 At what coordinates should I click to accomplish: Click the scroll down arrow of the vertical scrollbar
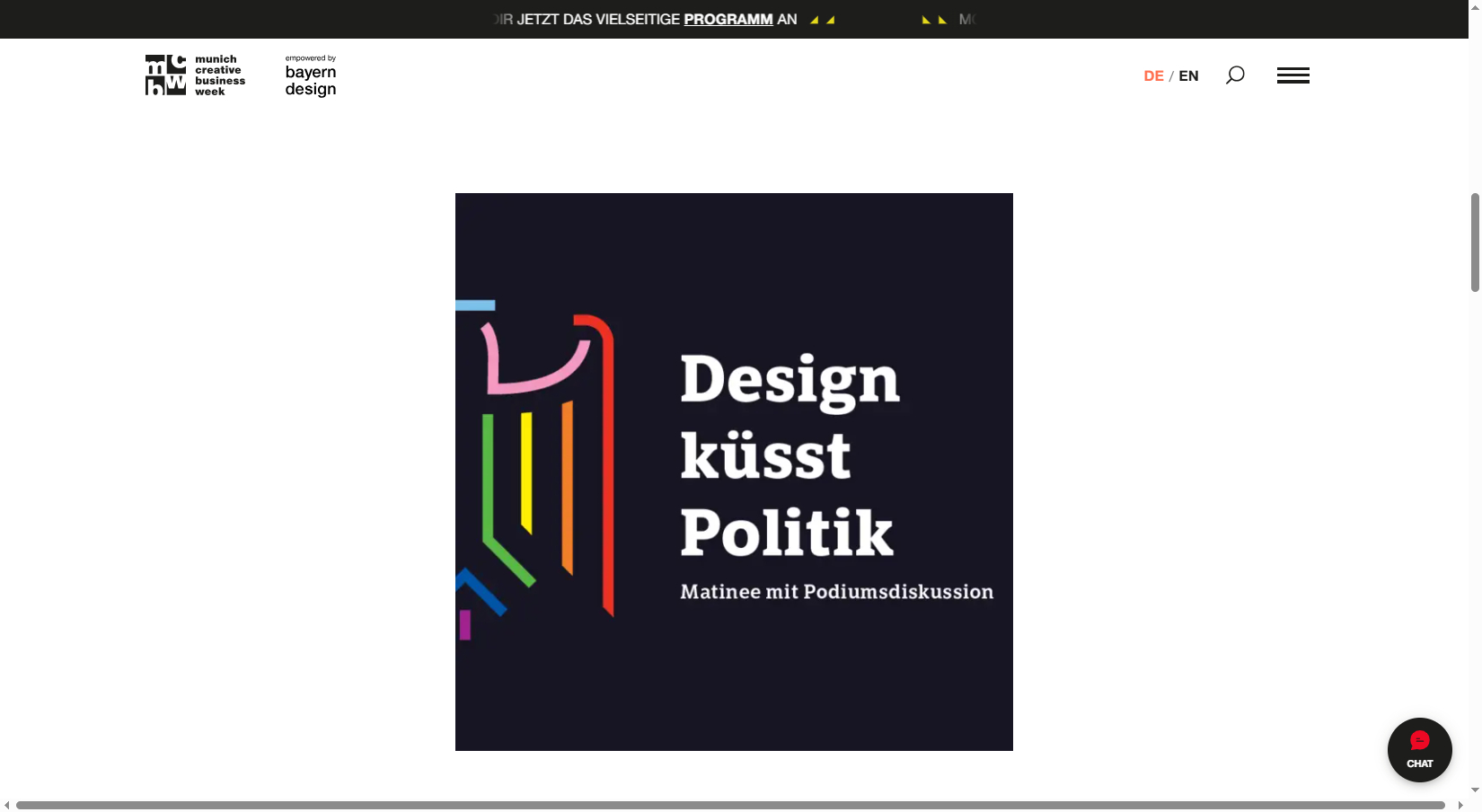click(1475, 790)
